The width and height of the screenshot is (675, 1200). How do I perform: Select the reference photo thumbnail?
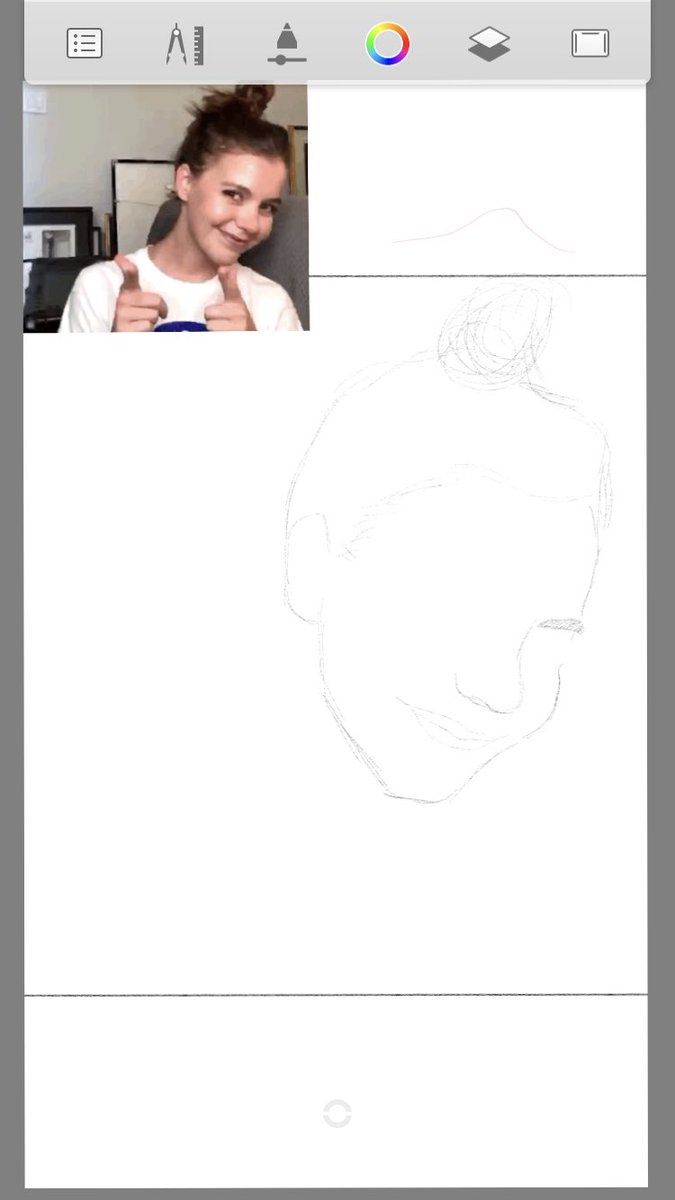[x=166, y=208]
